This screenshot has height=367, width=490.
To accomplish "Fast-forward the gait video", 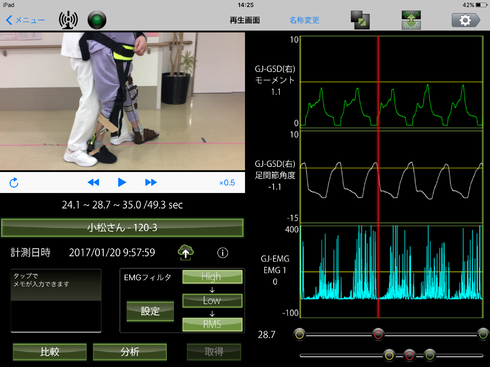I will (x=151, y=182).
